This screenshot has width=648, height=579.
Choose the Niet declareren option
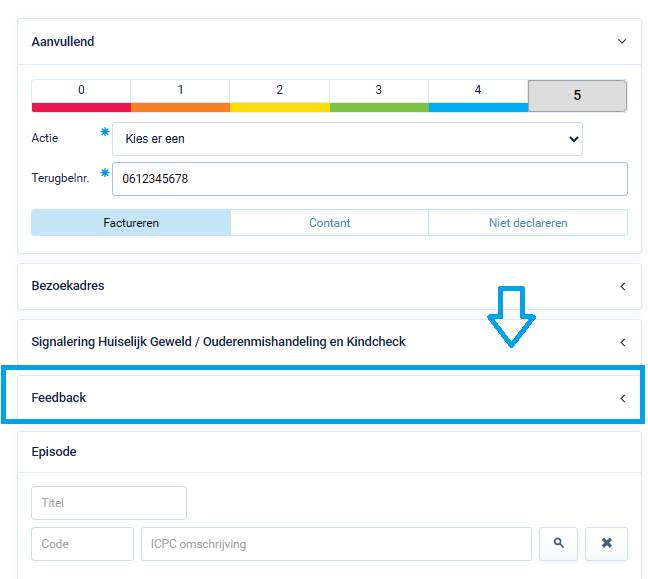click(527, 223)
